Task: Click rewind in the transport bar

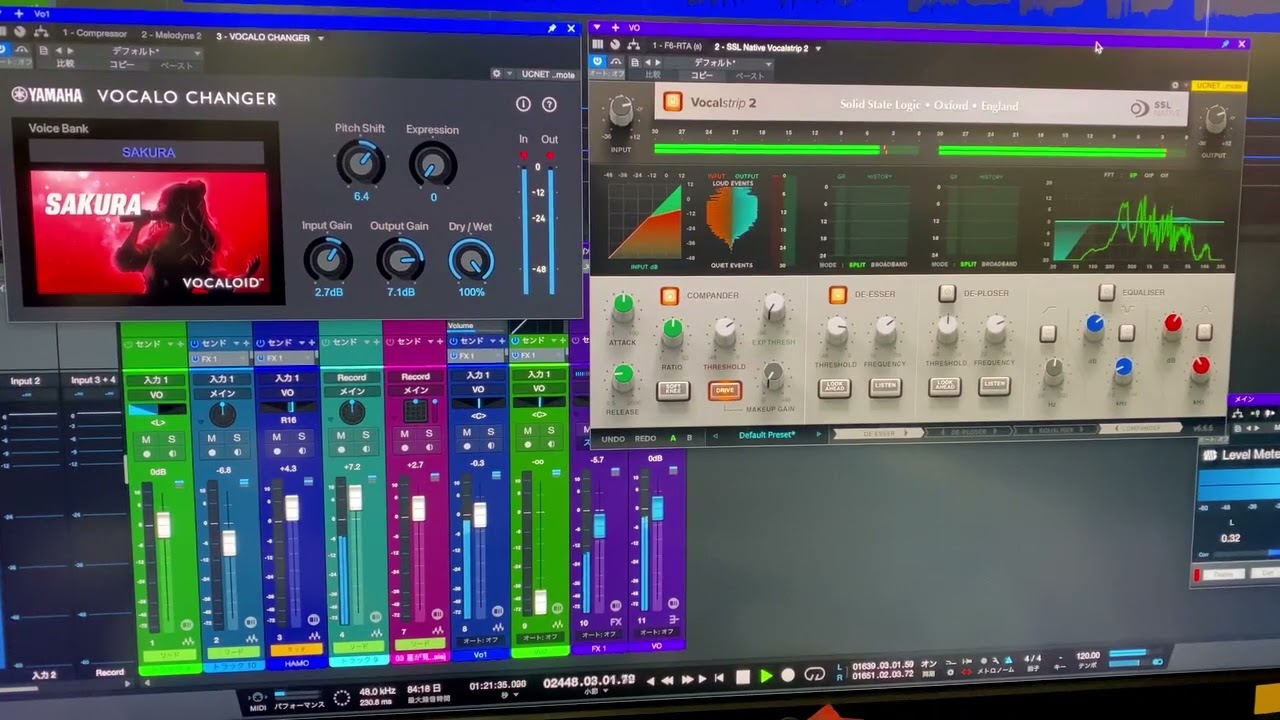Action: click(667, 681)
